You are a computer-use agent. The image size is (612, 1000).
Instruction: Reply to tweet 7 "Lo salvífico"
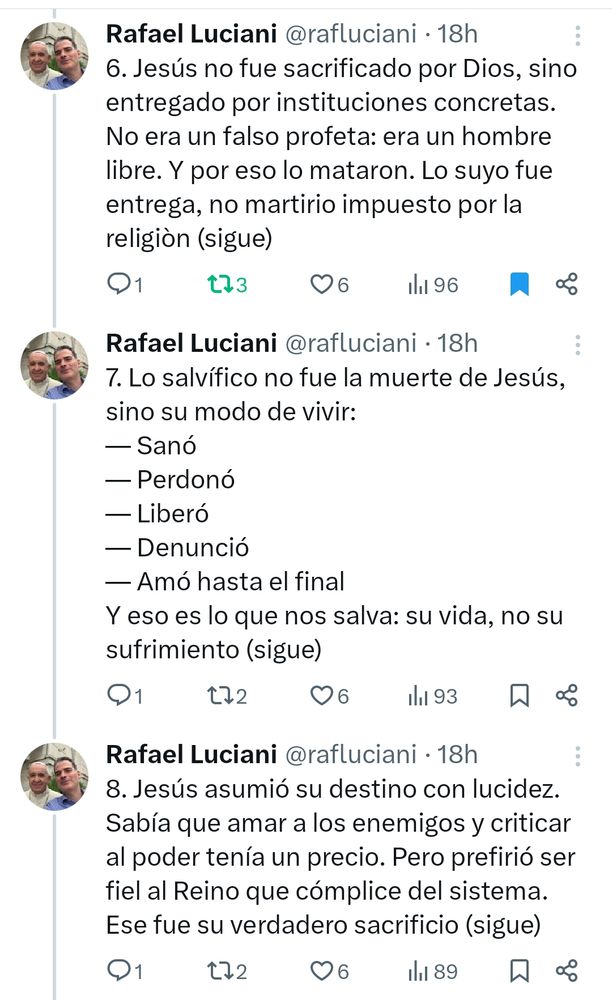(x=119, y=695)
